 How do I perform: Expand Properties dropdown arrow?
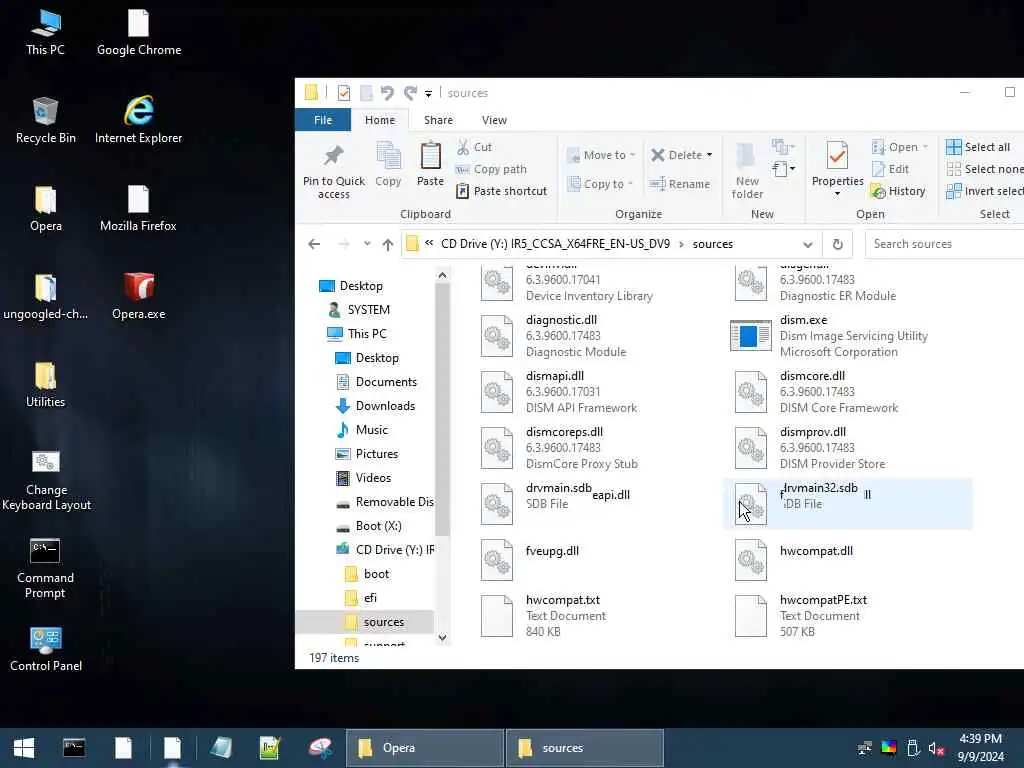tap(837, 194)
